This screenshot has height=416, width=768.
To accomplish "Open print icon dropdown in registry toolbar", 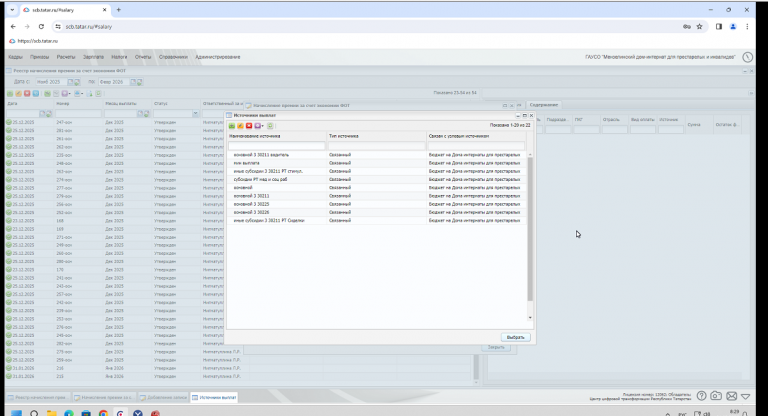I will [x=78, y=94].
